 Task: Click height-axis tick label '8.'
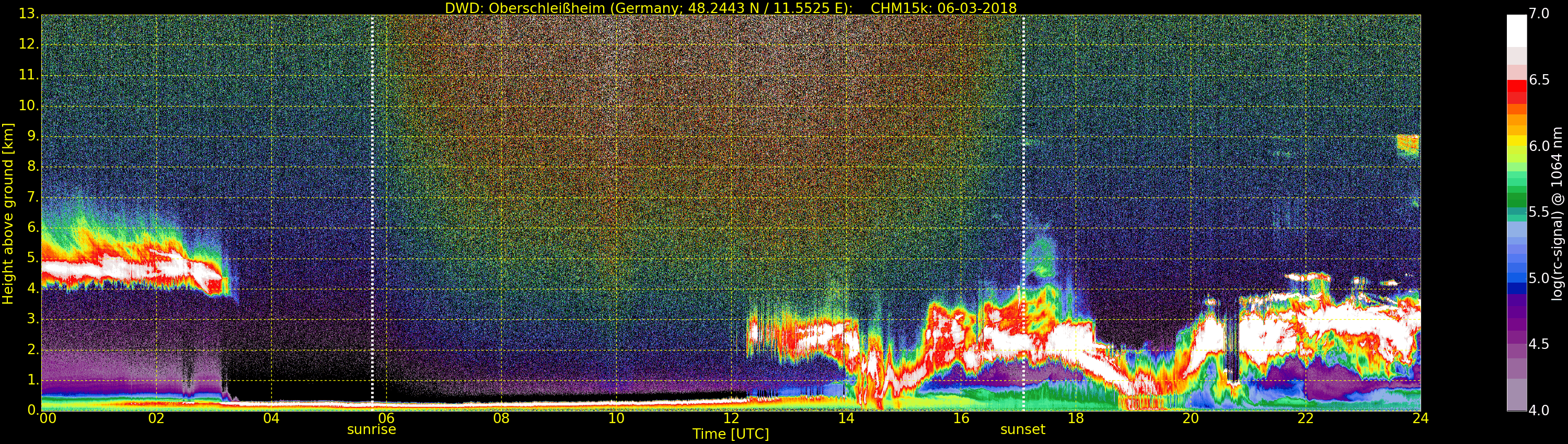click(33, 166)
